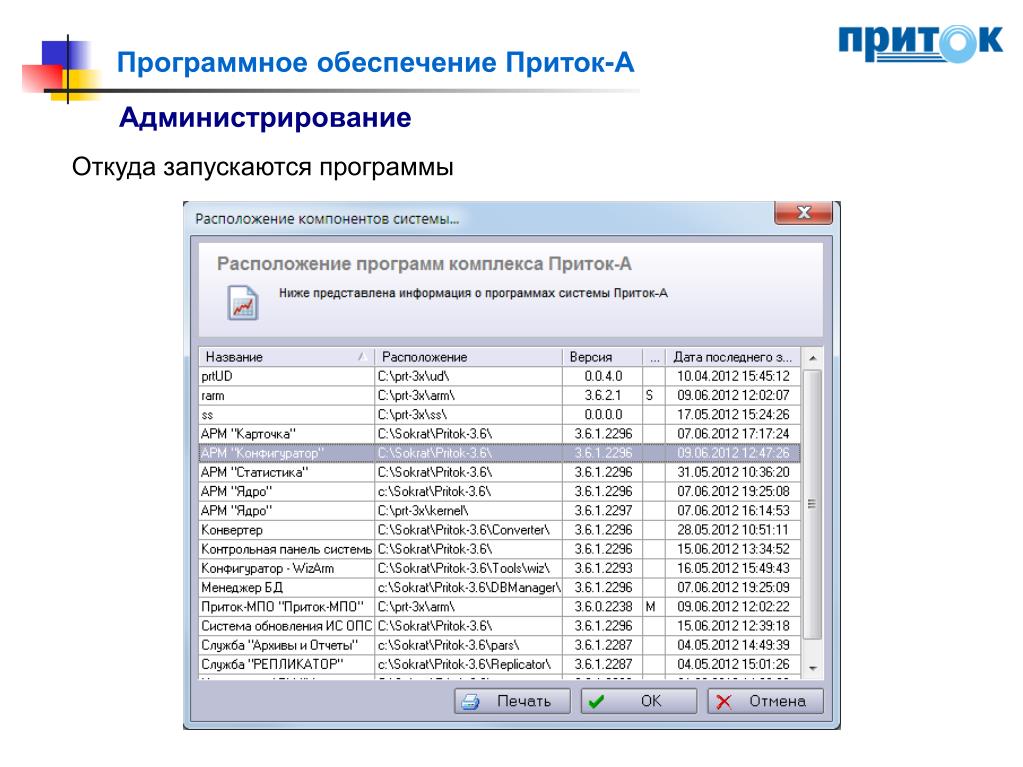Click the Печать button
The height and width of the screenshot is (767, 1023).
(512, 701)
